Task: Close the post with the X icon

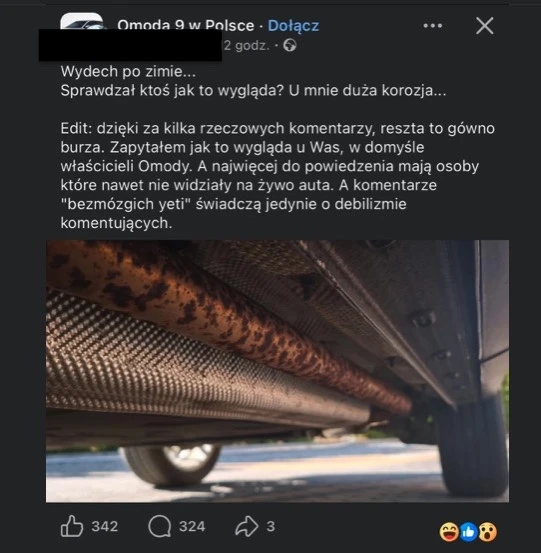Action: pyautogui.click(x=485, y=26)
